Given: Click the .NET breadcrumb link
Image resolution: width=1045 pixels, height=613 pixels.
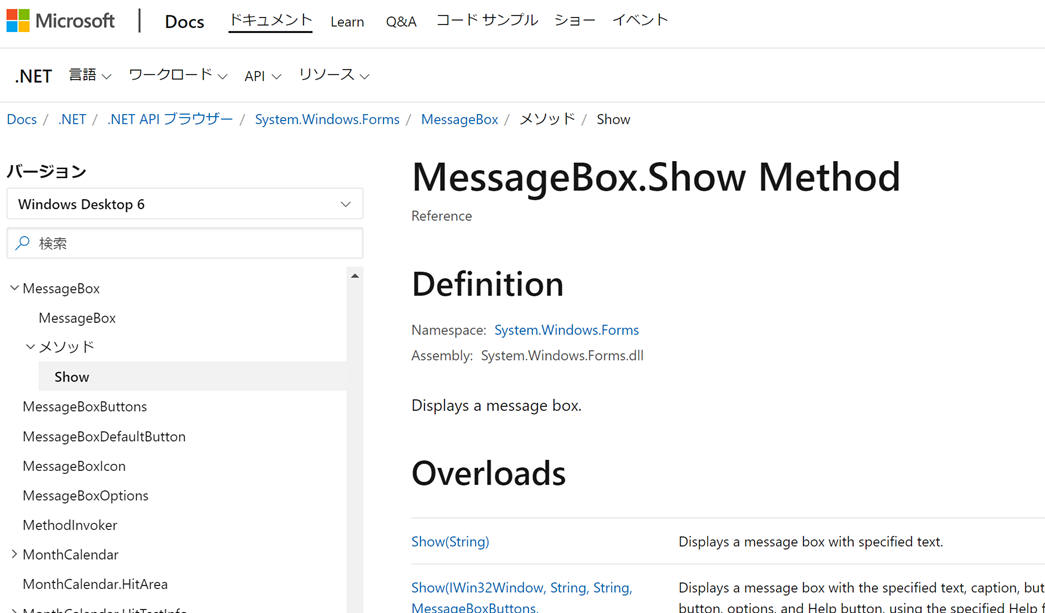Looking at the screenshot, I should [x=72, y=119].
